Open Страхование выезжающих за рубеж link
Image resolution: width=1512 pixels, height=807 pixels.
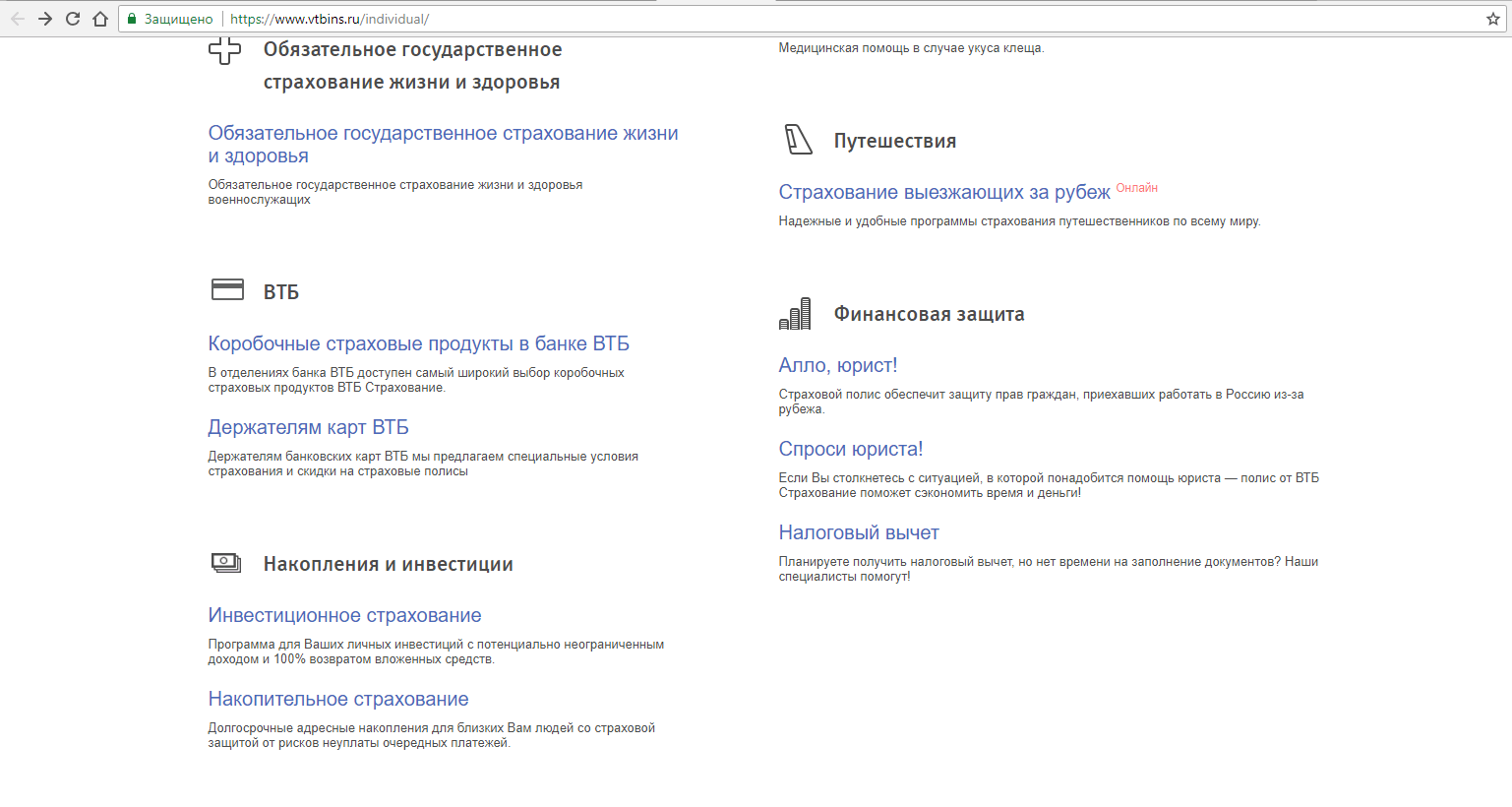[943, 192]
